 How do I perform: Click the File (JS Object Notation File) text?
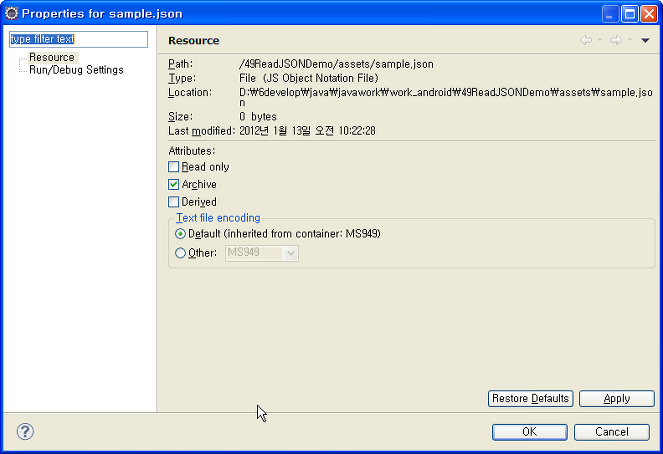pyautogui.click(x=309, y=78)
